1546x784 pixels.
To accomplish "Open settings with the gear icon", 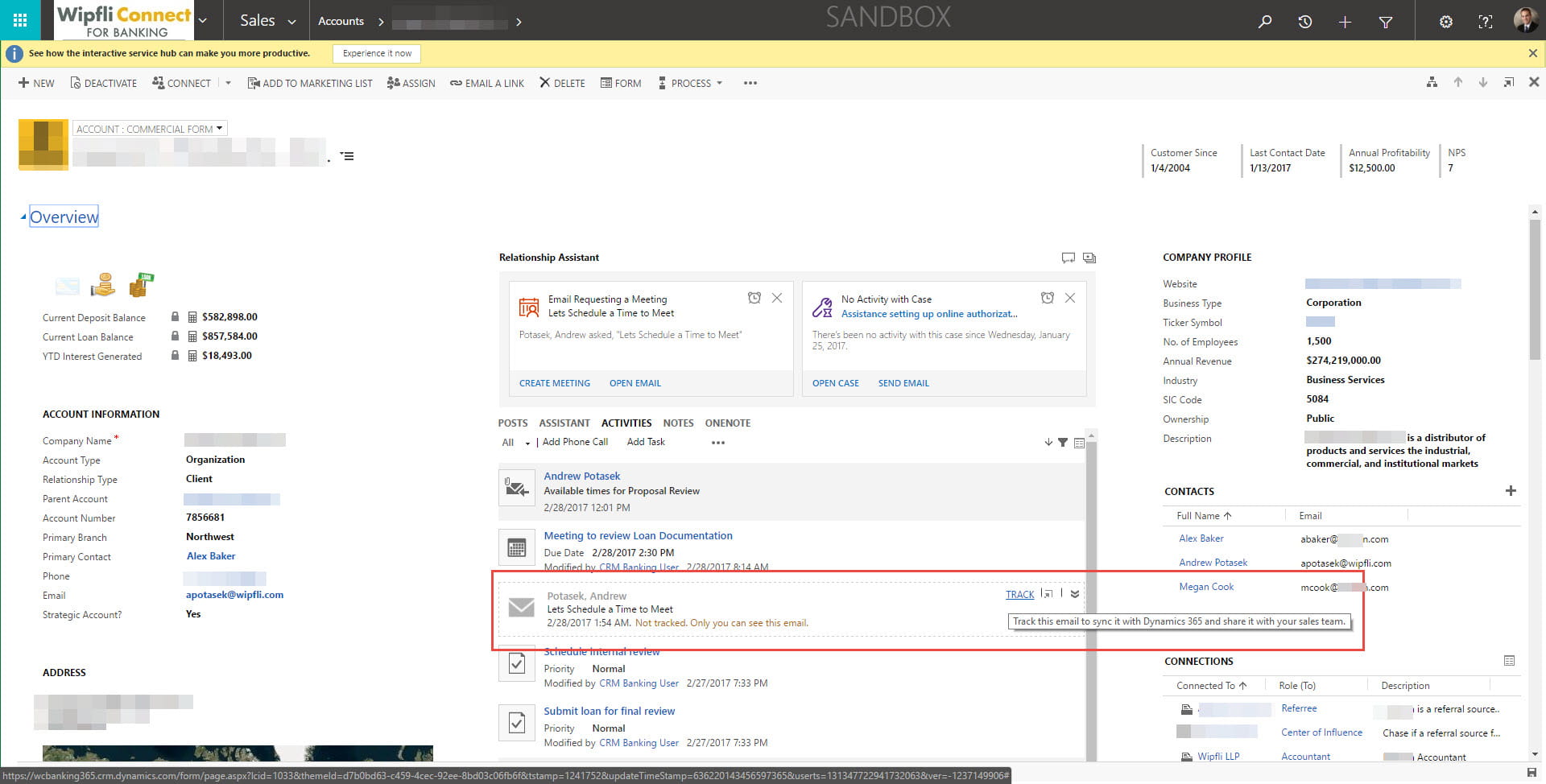I will (x=1446, y=22).
